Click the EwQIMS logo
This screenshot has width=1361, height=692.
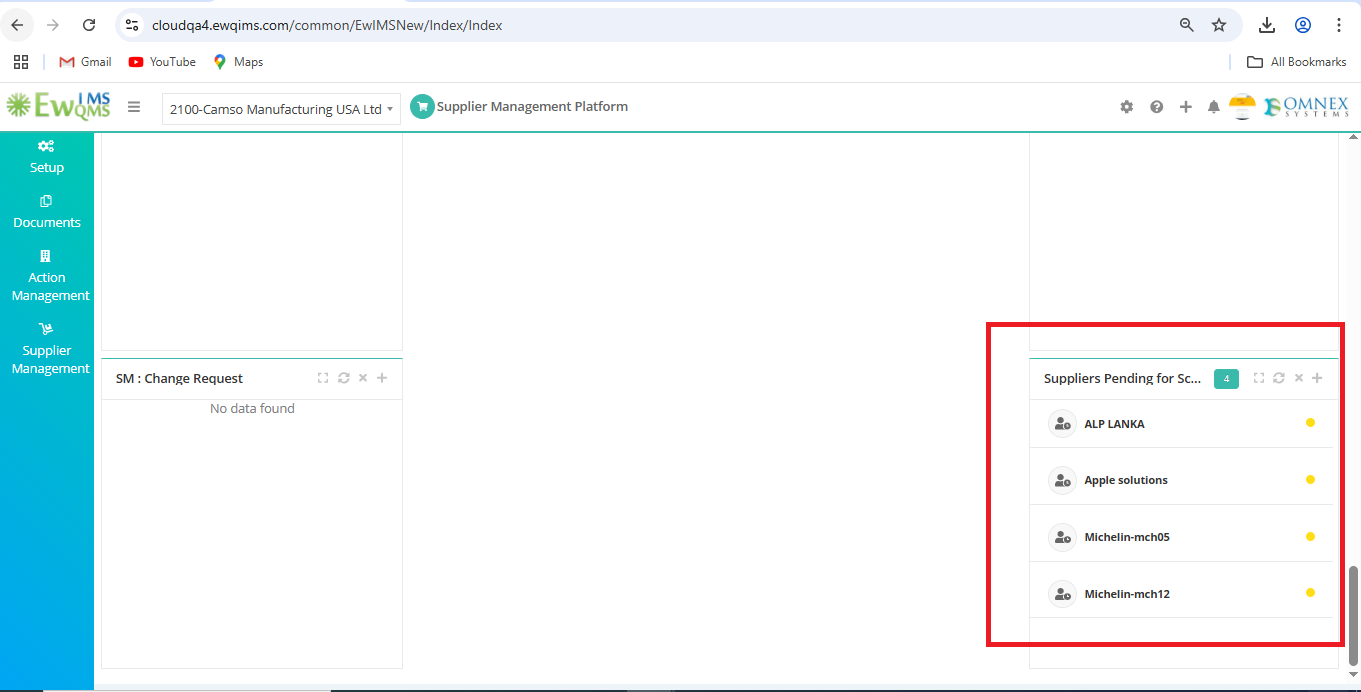(58, 106)
